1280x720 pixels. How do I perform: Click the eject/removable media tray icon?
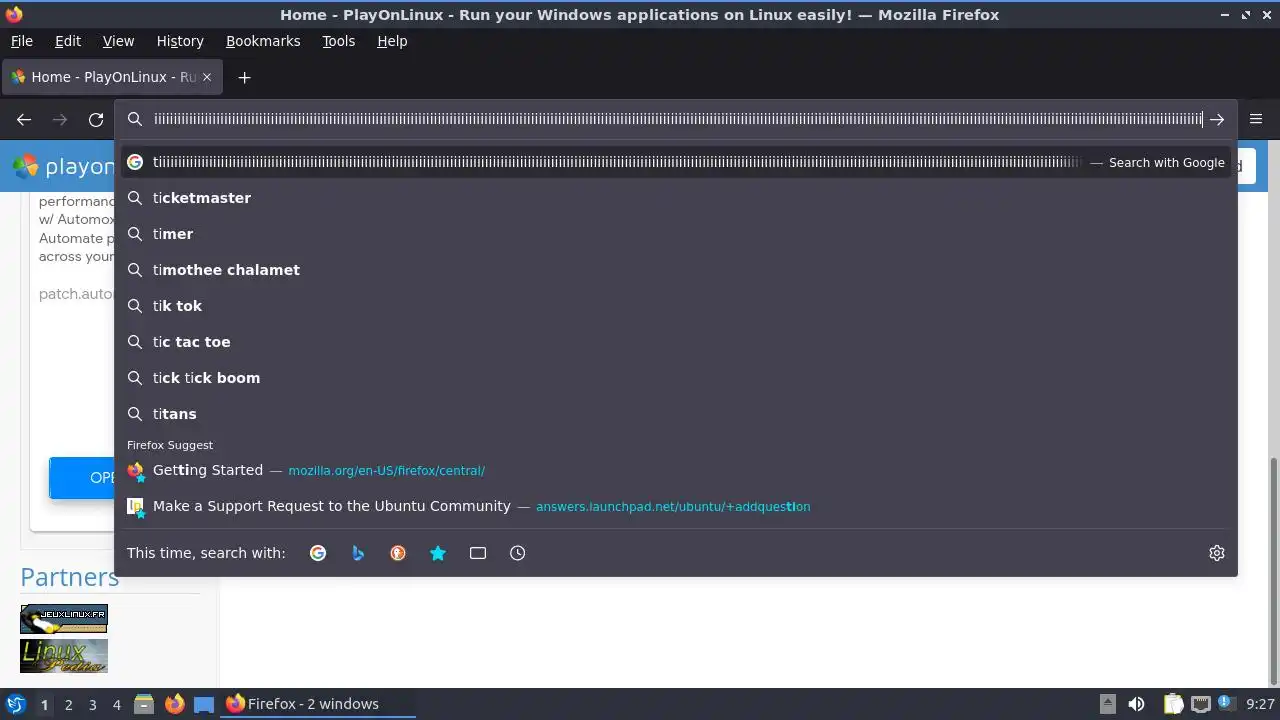[1107, 704]
